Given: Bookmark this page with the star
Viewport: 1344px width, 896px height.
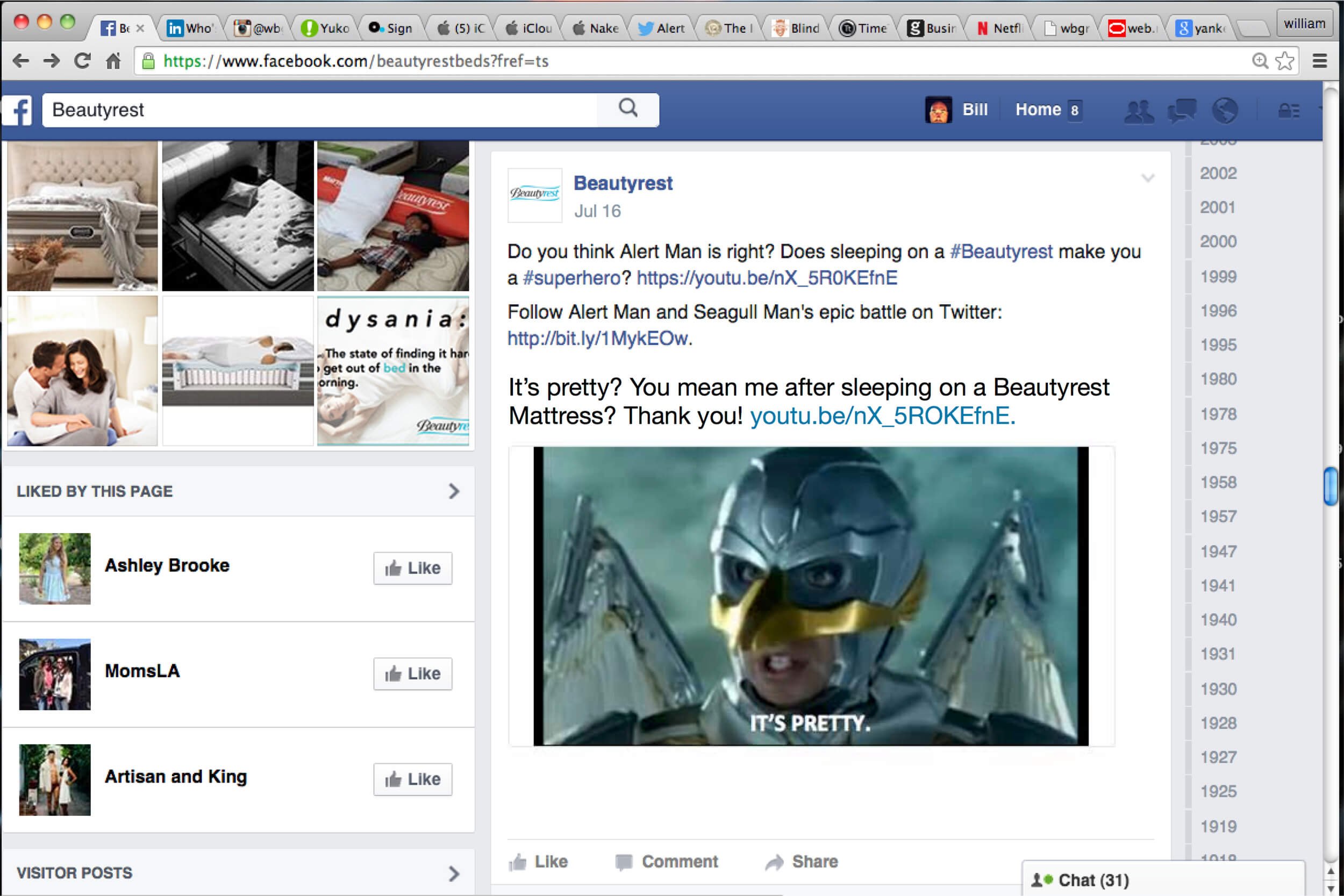Looking at the screenshot, I should (x=1285, y=61).
